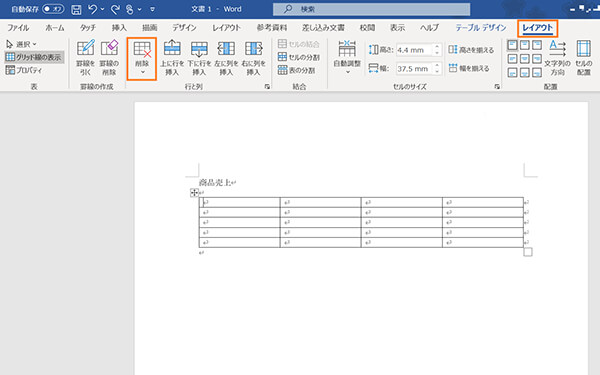Open table プロパティ

24,70
